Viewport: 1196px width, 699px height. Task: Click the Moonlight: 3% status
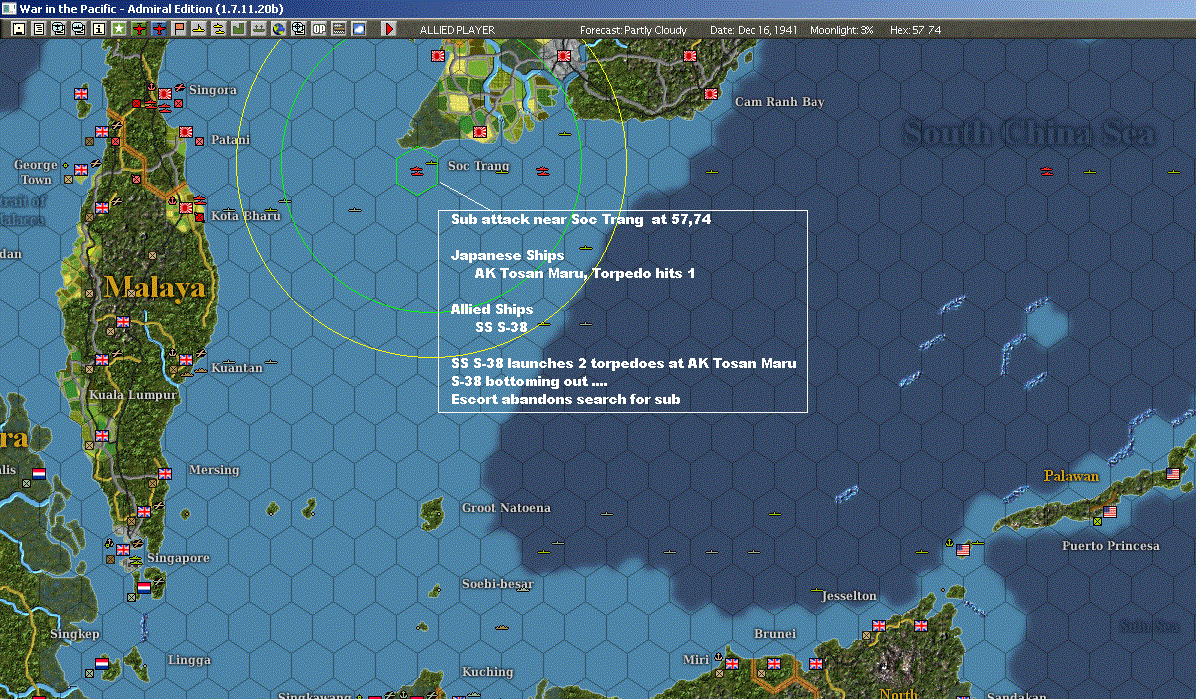tap(842, 30)
